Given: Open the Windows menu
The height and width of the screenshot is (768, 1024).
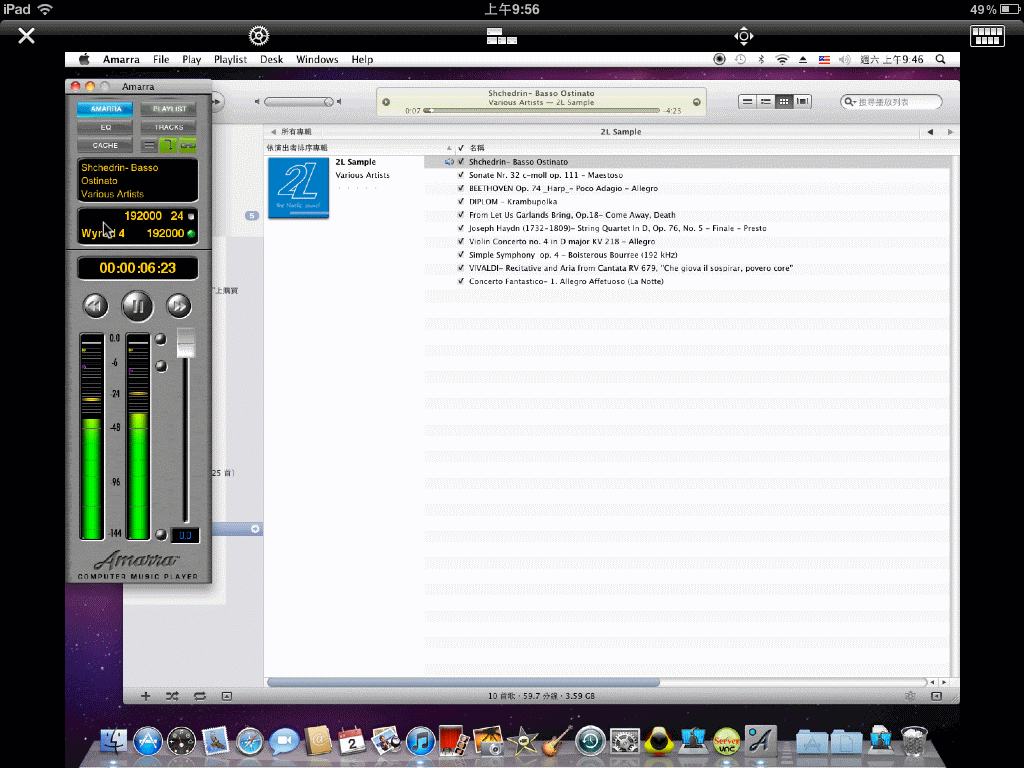Looking at the screenshot, I should tap(317, 59).
